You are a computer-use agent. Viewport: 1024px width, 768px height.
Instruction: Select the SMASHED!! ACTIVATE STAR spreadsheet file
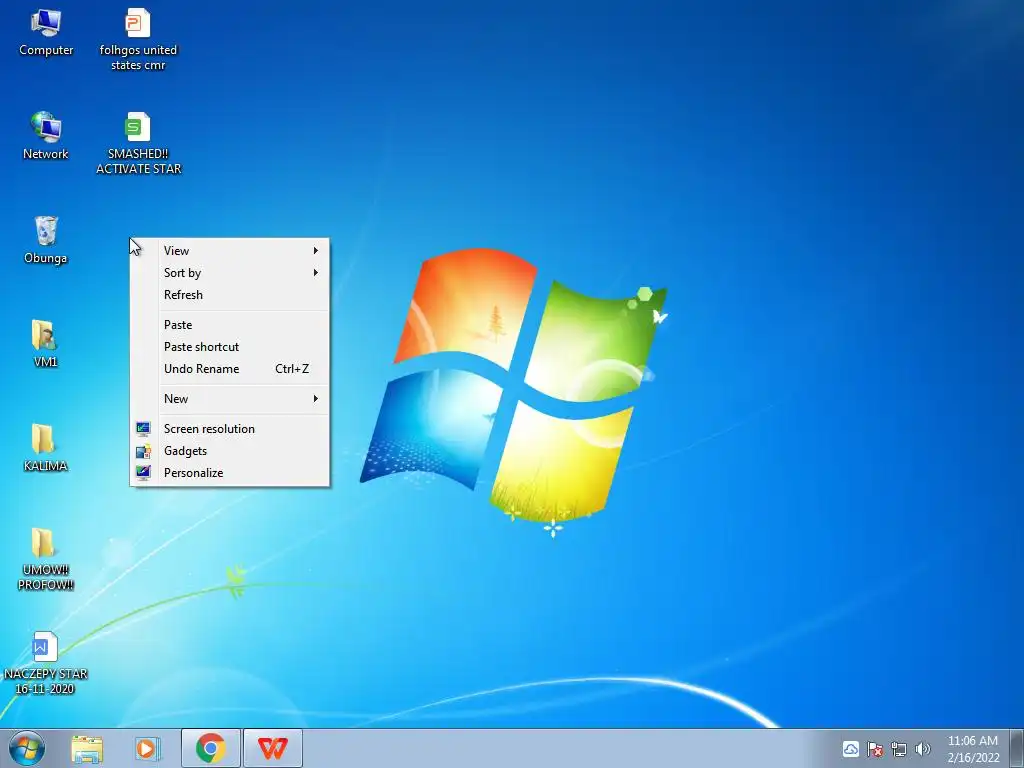tap(138, 143)
